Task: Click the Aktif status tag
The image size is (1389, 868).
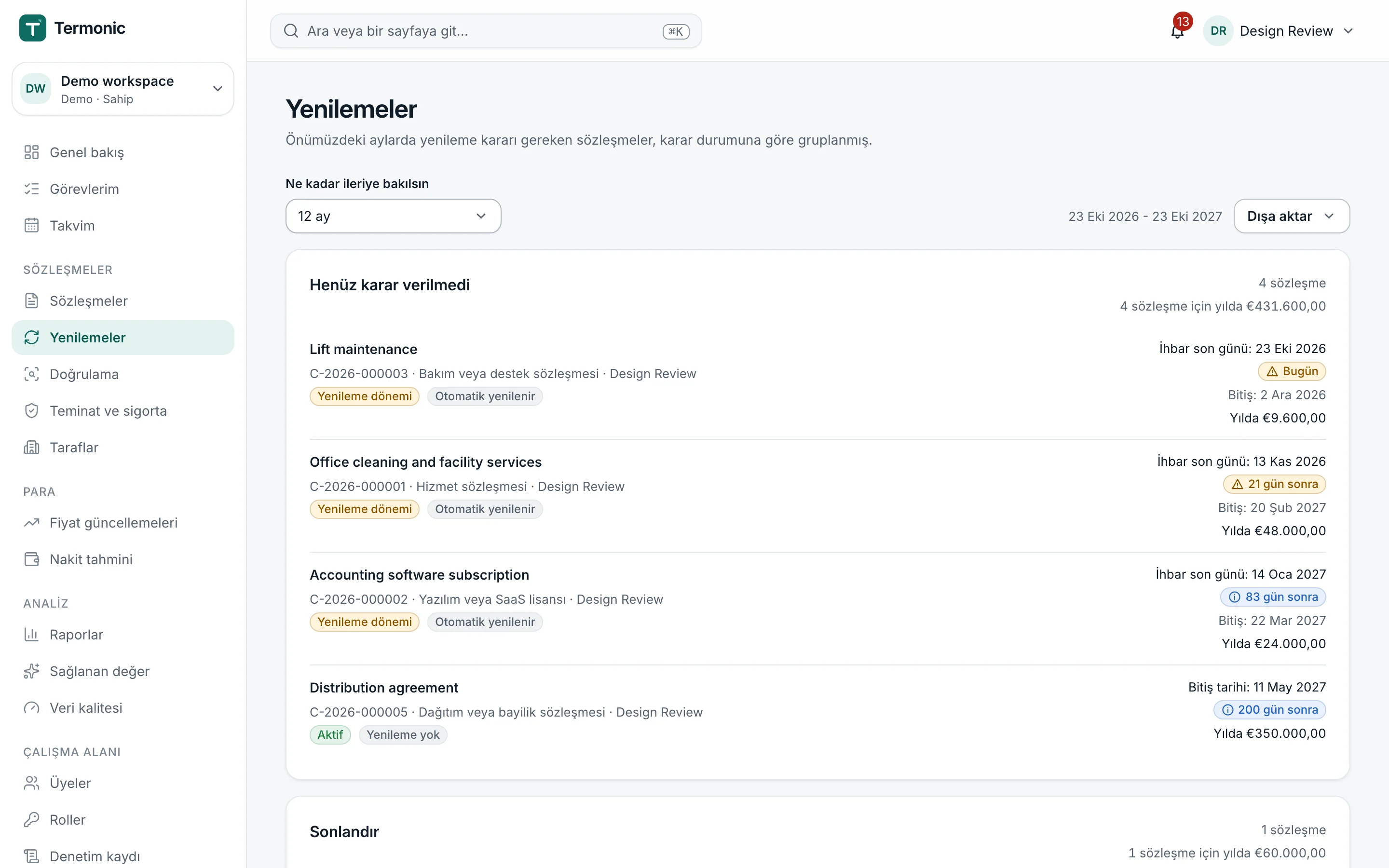Action: click(x=330, y=735)
